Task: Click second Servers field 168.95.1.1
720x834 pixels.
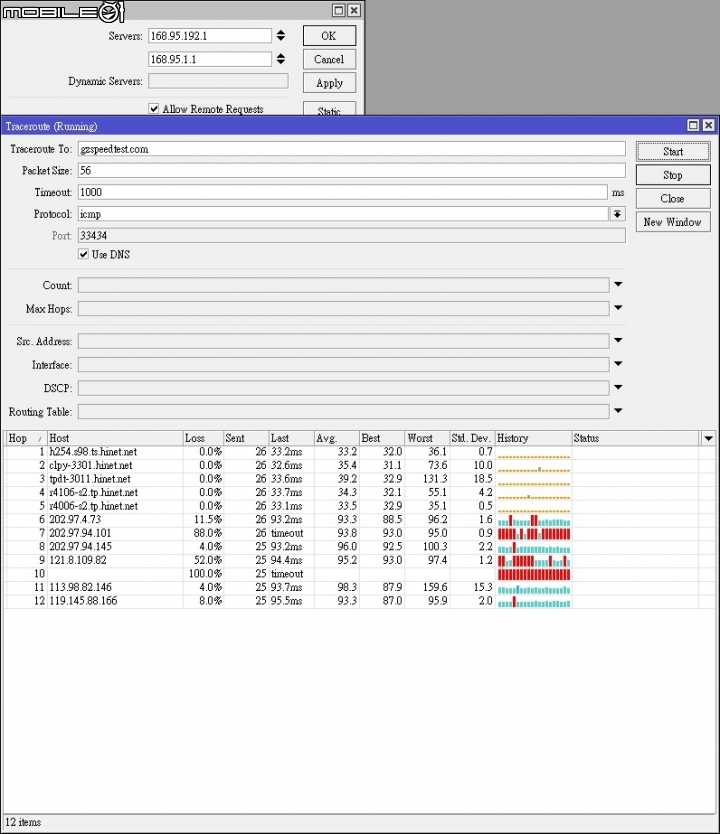Action: pos(210,59)
